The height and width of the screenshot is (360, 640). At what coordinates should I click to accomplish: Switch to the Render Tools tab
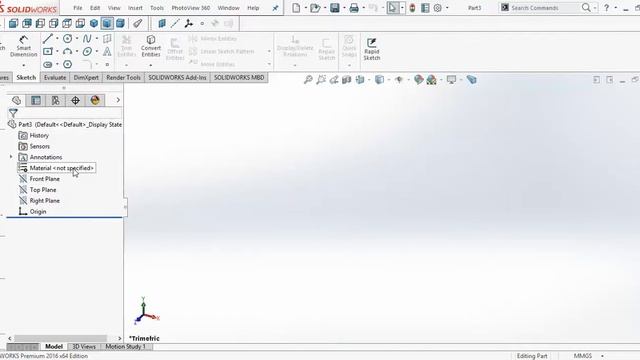coord(123,78)
